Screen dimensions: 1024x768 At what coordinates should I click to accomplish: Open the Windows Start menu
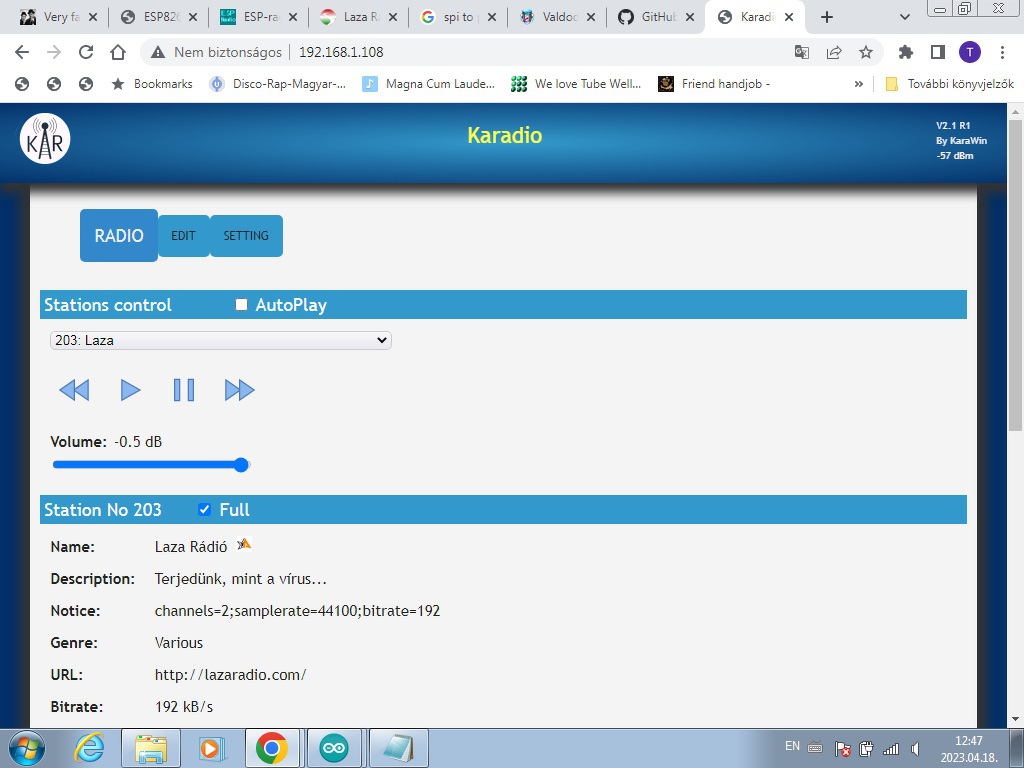click(27, 748)
